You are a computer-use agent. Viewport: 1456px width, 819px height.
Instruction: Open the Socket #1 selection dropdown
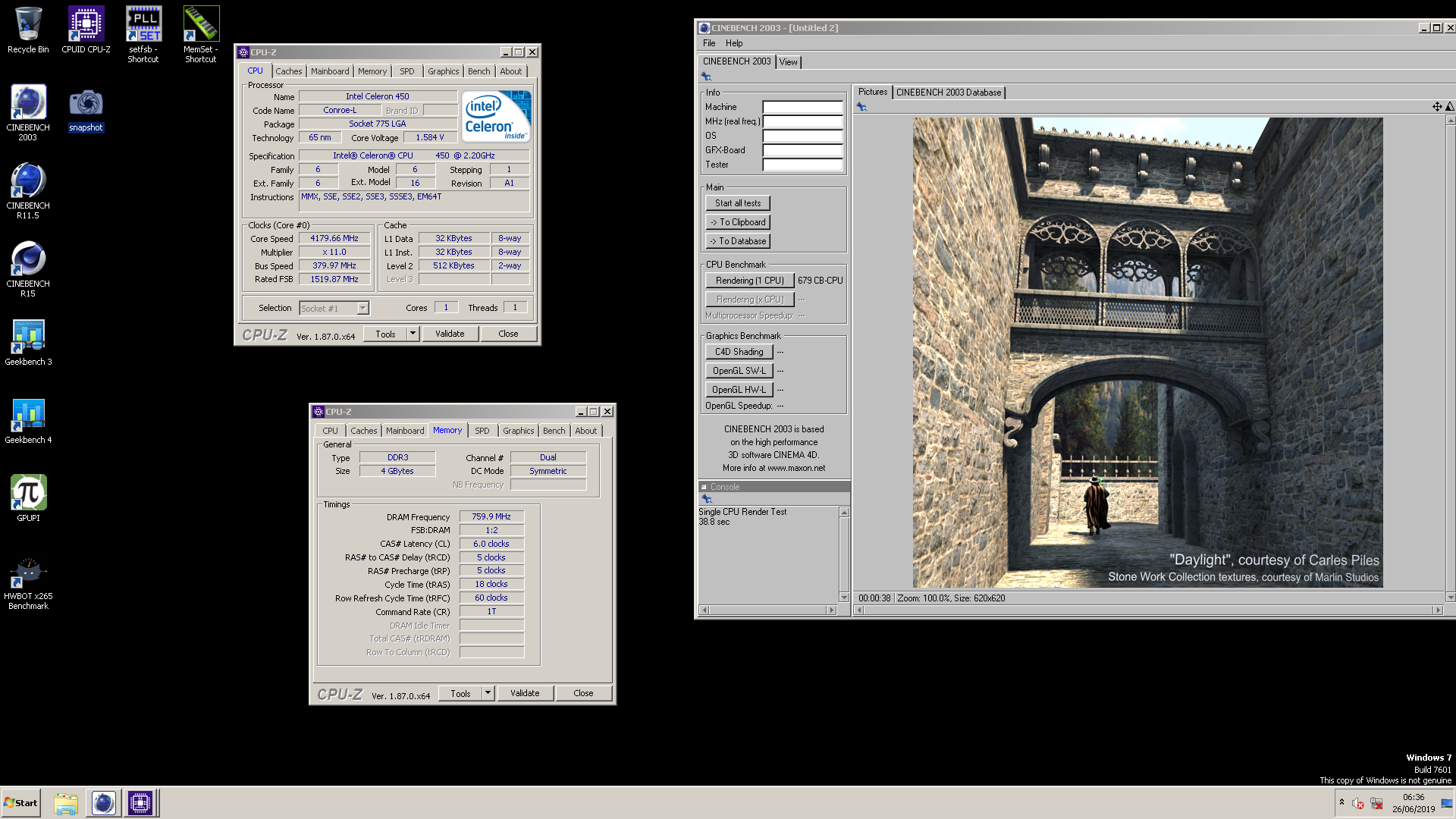(362, 308)
